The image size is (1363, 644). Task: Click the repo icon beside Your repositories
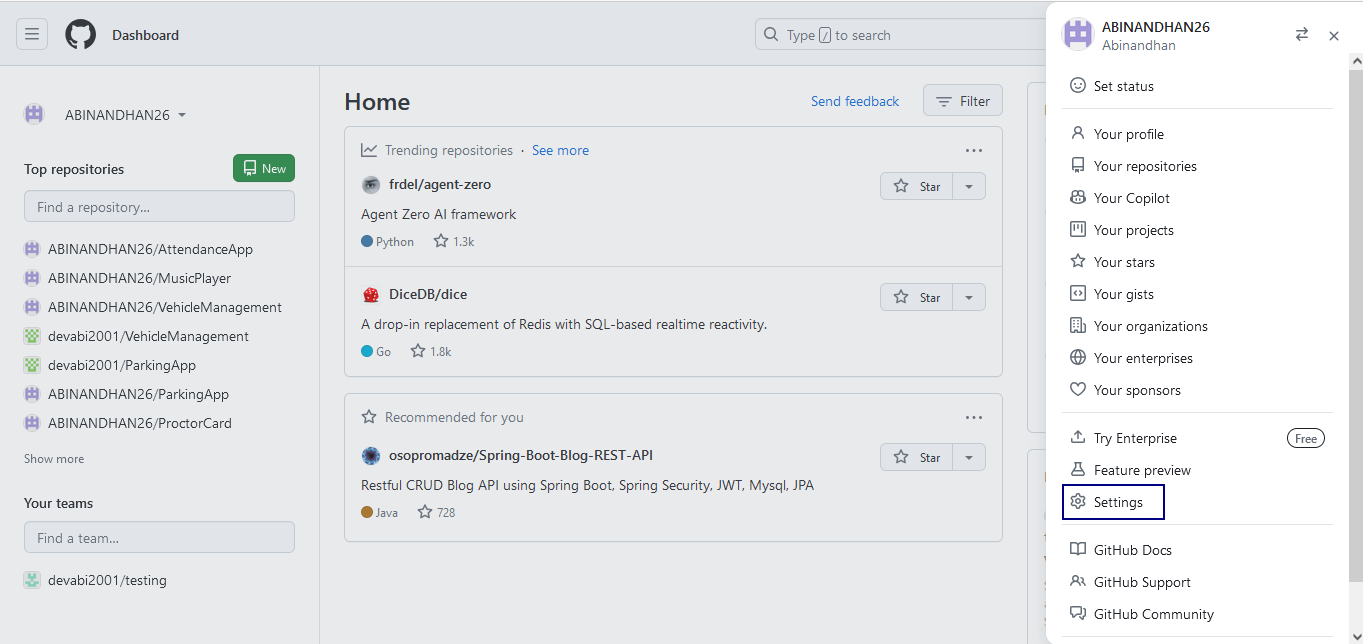1078,165
